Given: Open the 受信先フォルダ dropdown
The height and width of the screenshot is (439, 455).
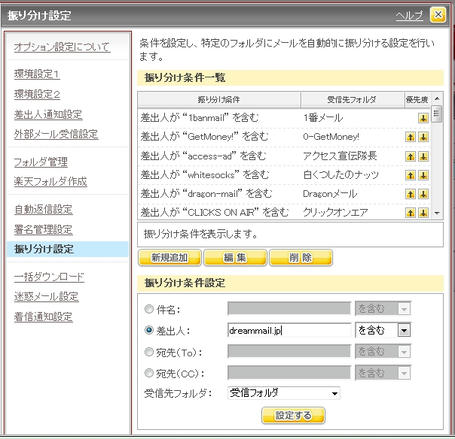Looking at the screenshot, I should coord(284,393).
